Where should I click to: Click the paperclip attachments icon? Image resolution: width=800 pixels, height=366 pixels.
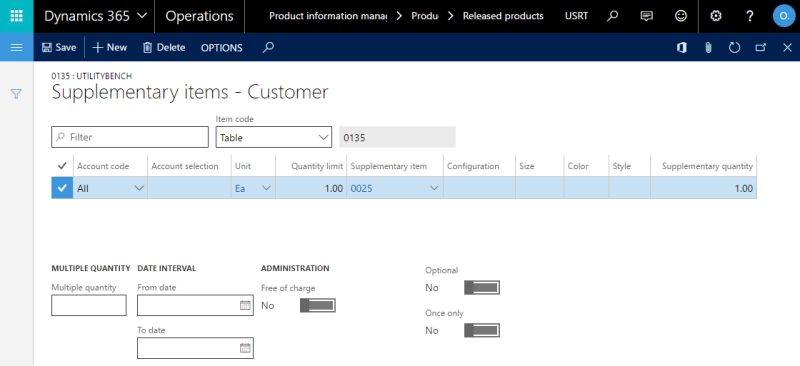click(x=708, y=47)
